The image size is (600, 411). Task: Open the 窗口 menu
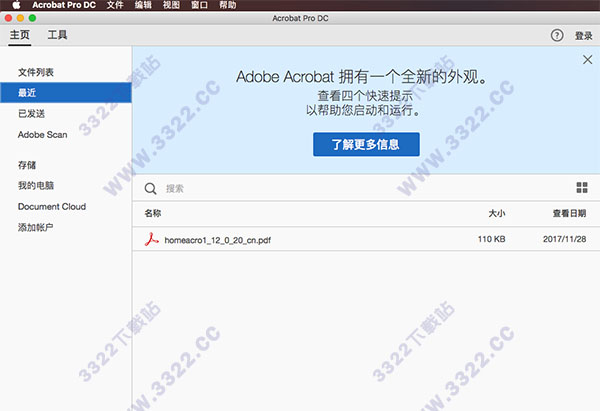pyautogui.click(x=199, y=5)
